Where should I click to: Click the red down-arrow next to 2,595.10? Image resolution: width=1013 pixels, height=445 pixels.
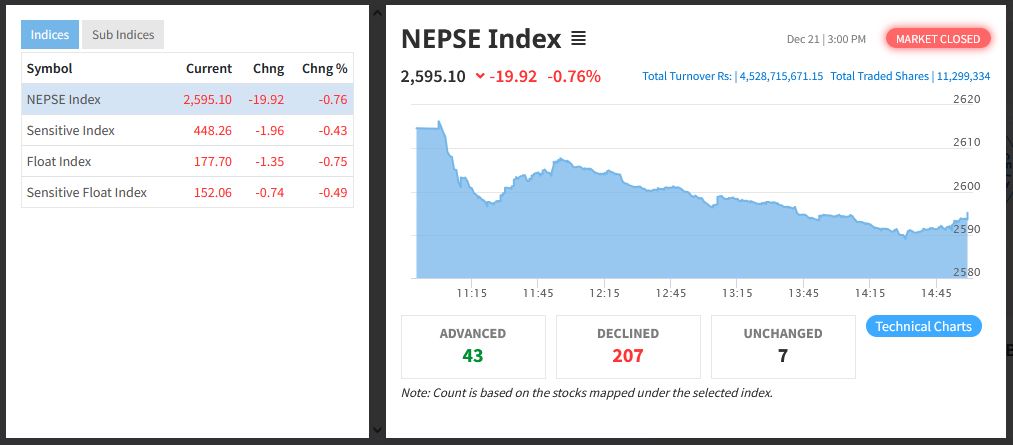pos(480,76)
